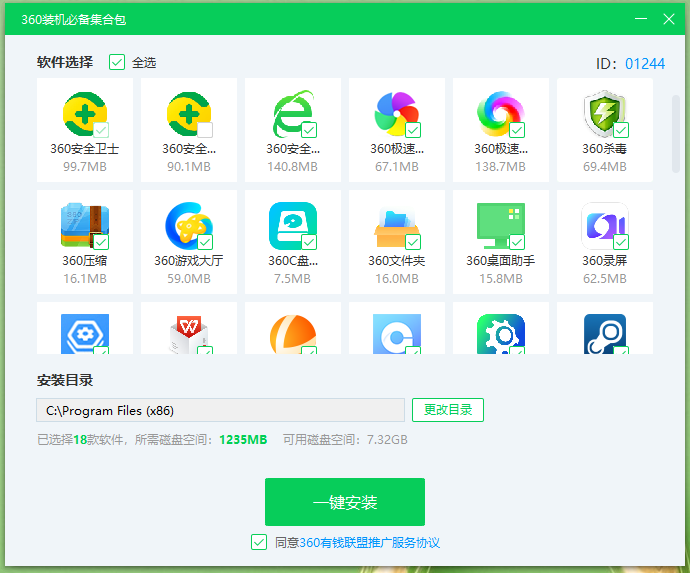The height and width of the screenshot is (573, 690).
Task: Click the 360文件夹 name label
Action: pos(396,261)
